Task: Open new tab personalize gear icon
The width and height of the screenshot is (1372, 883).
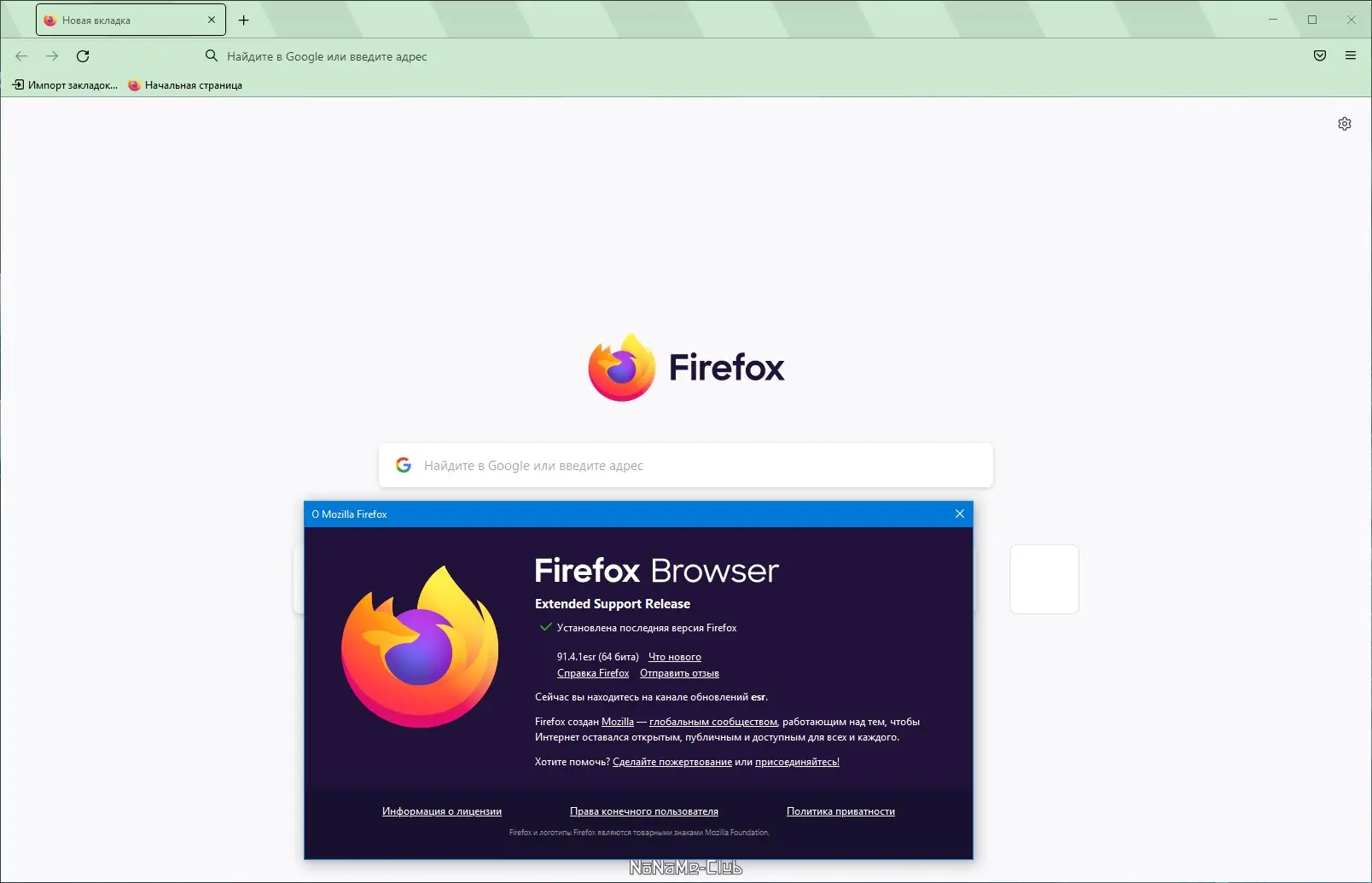Action: [x=1345, y=124]
